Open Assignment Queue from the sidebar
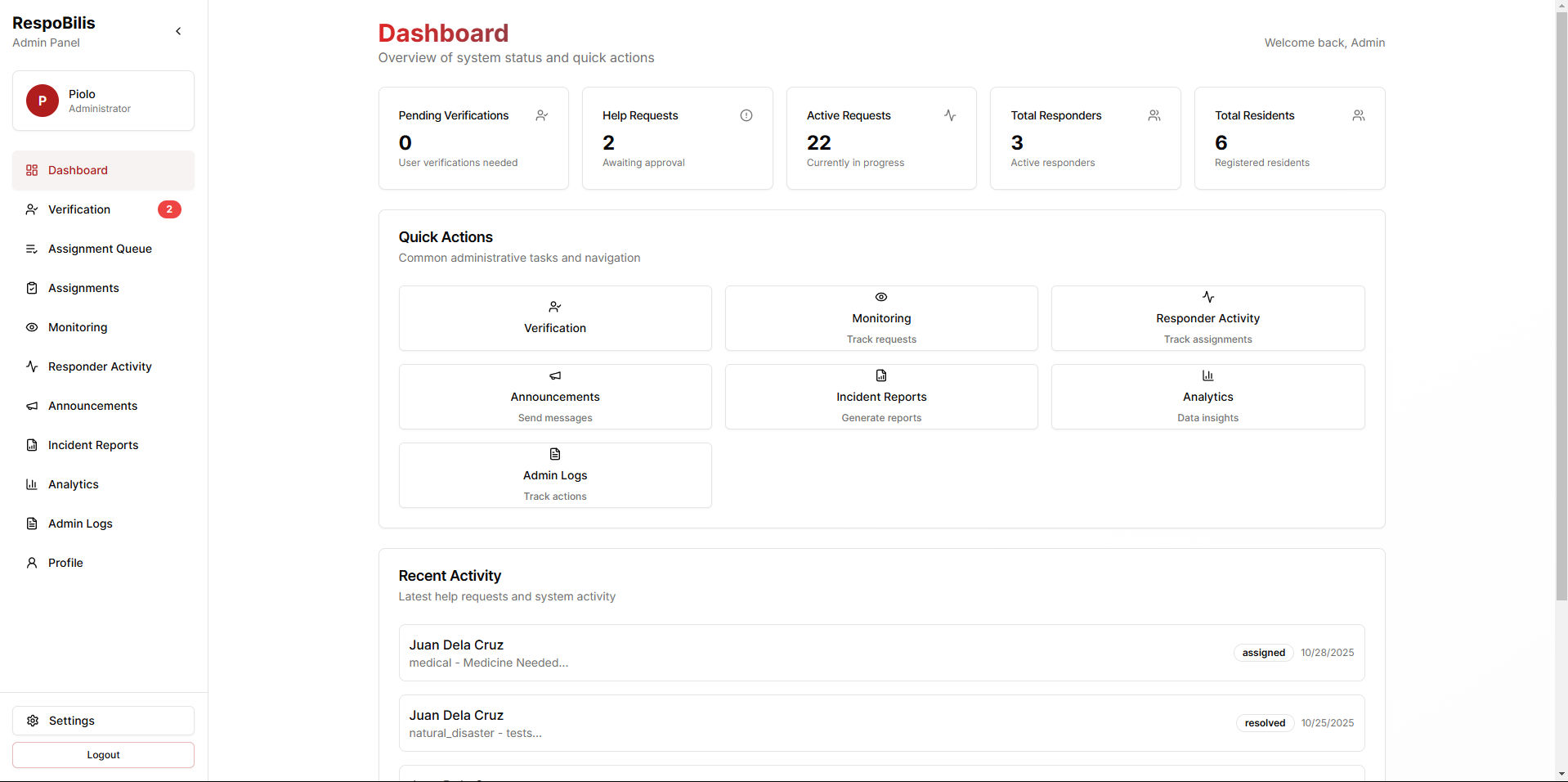 [x=103, y=249]
